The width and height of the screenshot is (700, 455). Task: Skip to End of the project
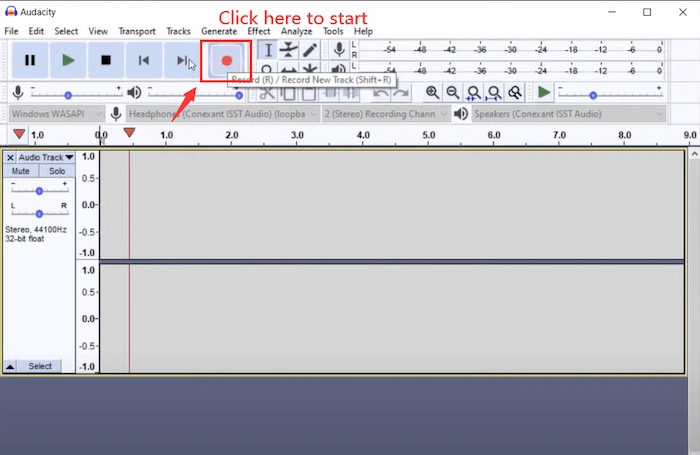182,60
